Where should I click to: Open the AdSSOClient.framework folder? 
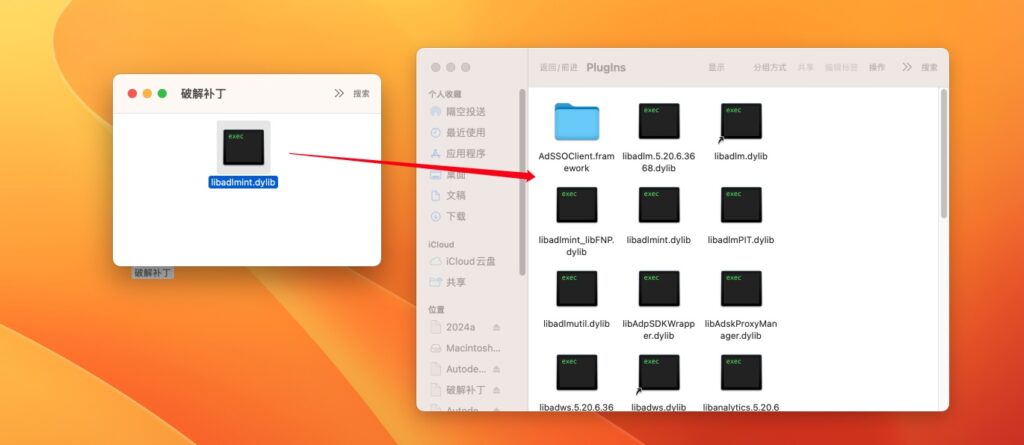click(x=577, y=122)
